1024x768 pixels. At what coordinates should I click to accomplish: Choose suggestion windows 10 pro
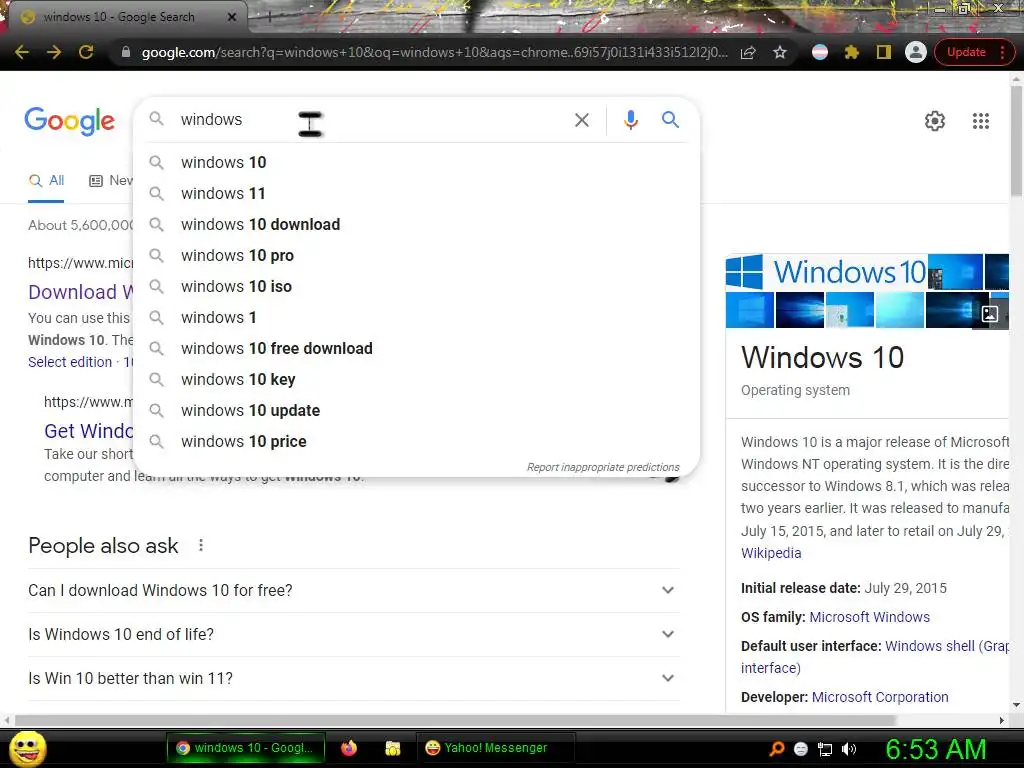[416, 255]
